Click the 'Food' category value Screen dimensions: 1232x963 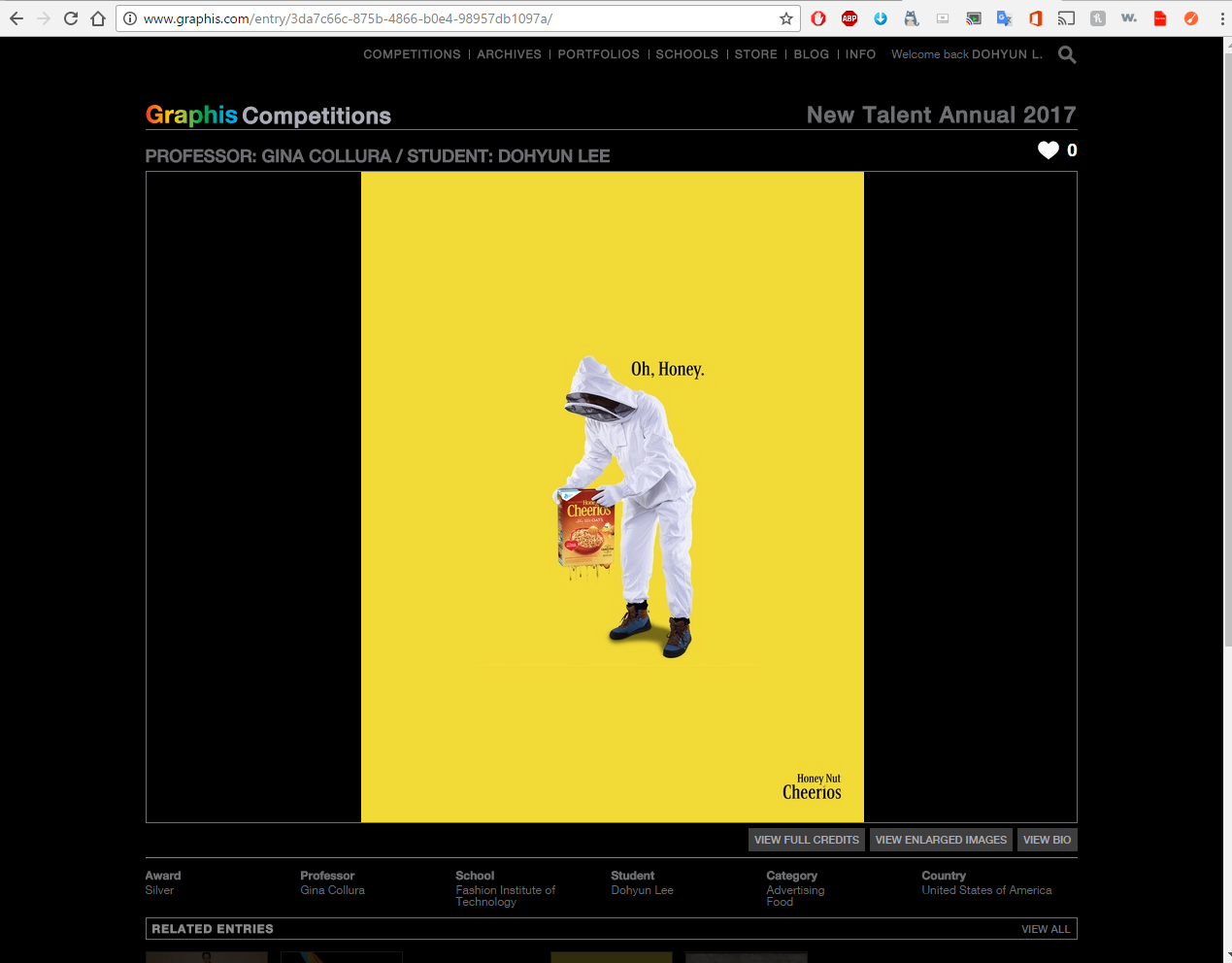(780, 902)
